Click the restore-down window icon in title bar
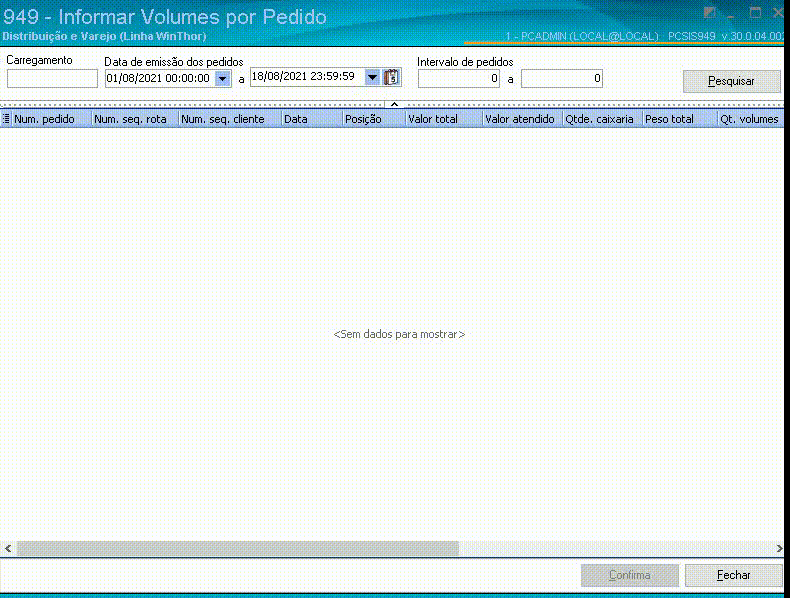 tap(710, 13)
